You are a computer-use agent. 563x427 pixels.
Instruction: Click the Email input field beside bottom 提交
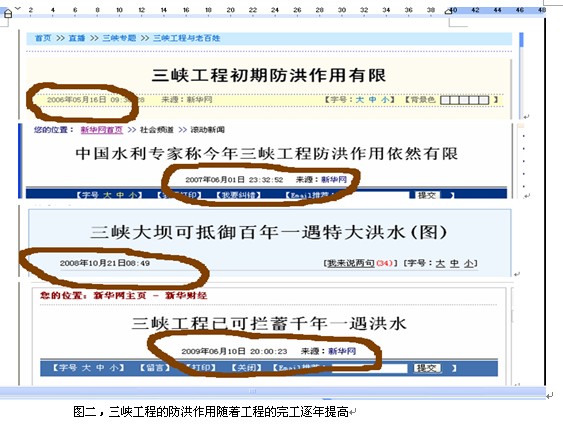tap(370, 368)
